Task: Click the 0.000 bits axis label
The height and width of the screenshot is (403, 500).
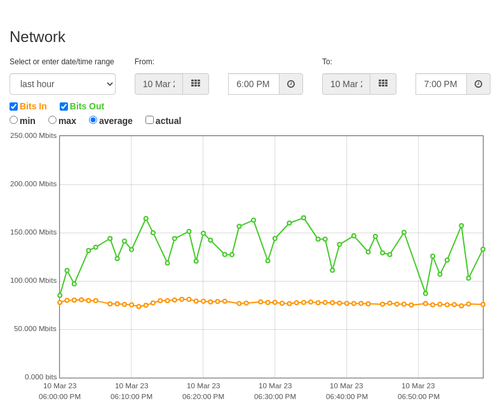Action: [41, 377]
